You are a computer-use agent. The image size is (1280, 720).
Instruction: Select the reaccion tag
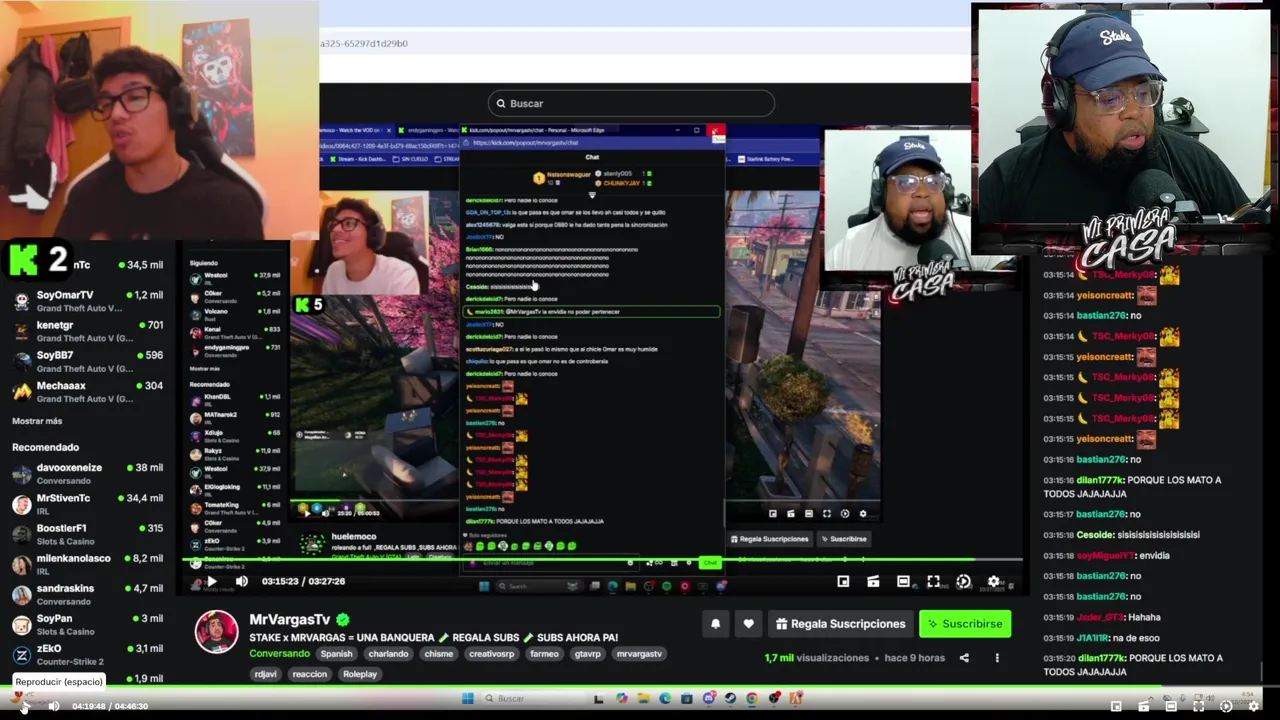[310, 674]
